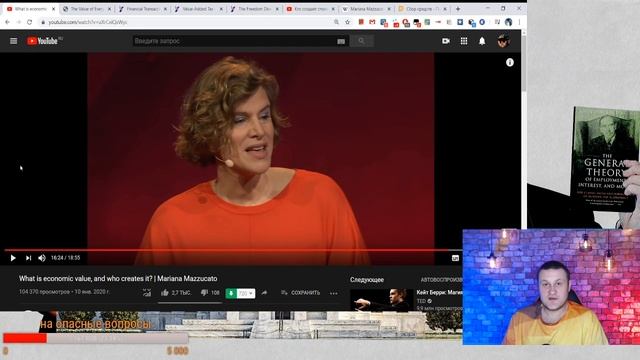
Task: Mute the video volume speaker
Action: pos(42,258)
